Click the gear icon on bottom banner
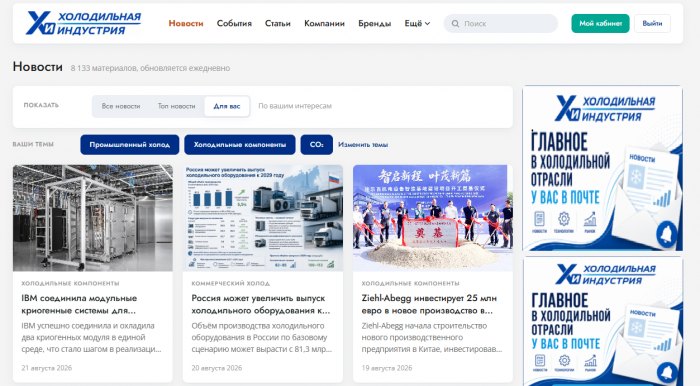This screenshot has height=386, width=700. point(564,360)
